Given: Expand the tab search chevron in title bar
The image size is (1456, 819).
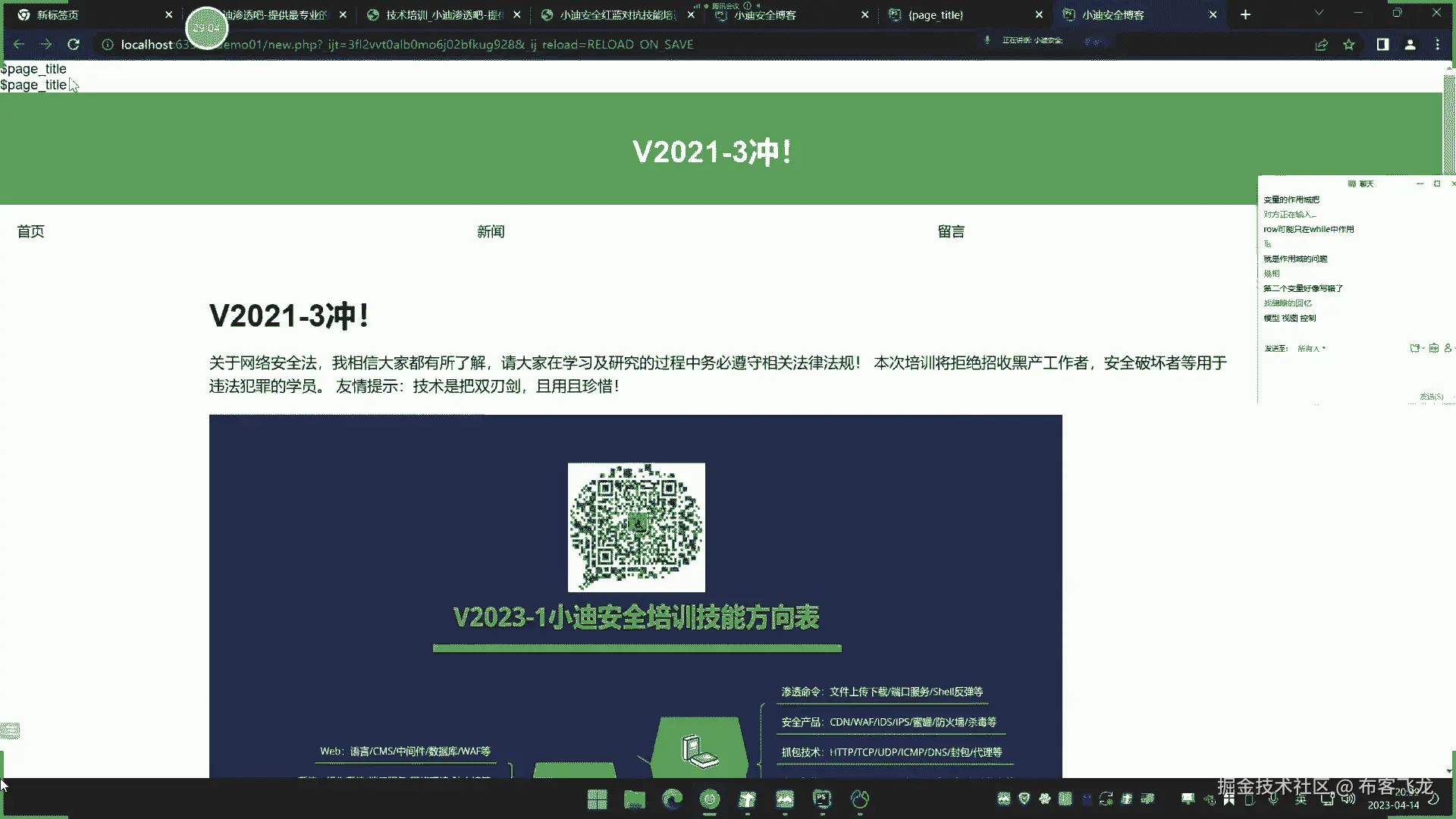Looking at the screenshot, I should pyautogui.click(x=1319, y=13).
